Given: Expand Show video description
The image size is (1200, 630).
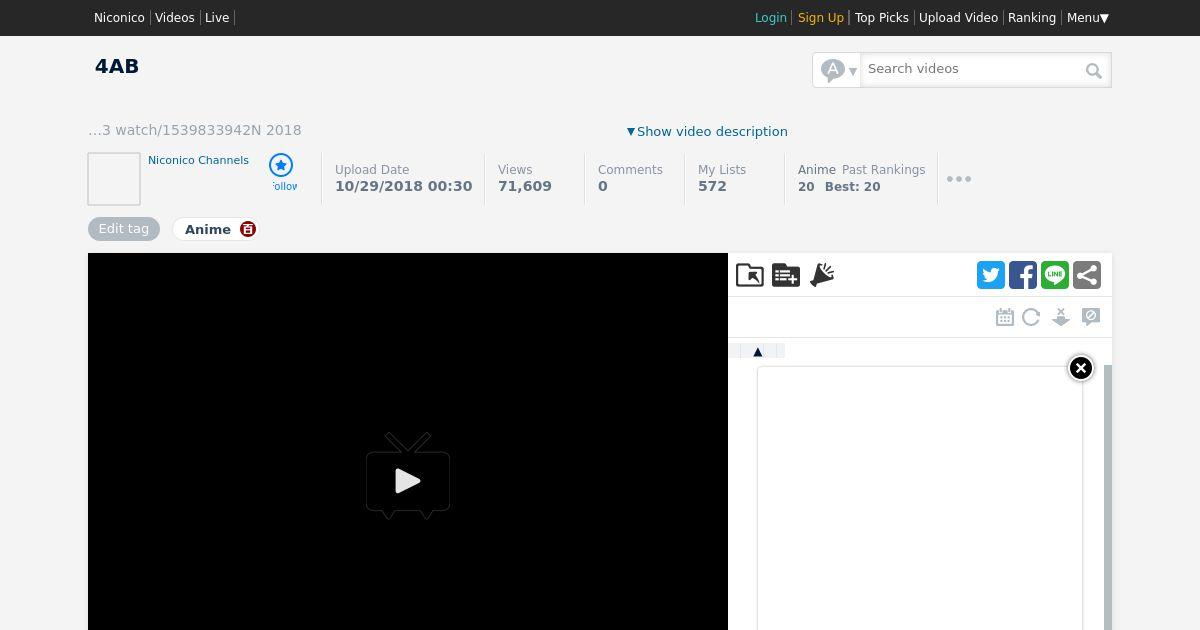Looking at the screenshot, I should 707,131.
